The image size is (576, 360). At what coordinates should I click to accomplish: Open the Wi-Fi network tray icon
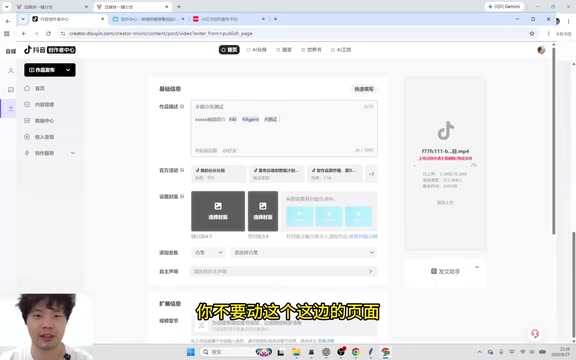point(522,352)
